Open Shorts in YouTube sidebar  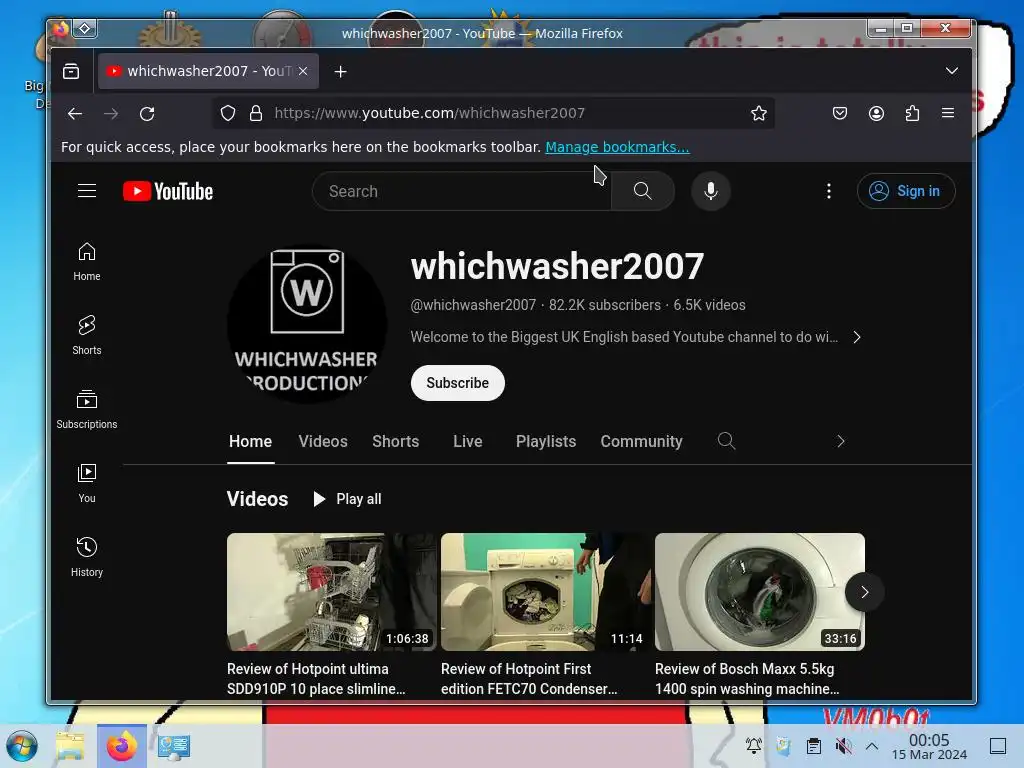pyautogui.click(x=87, y=336)
